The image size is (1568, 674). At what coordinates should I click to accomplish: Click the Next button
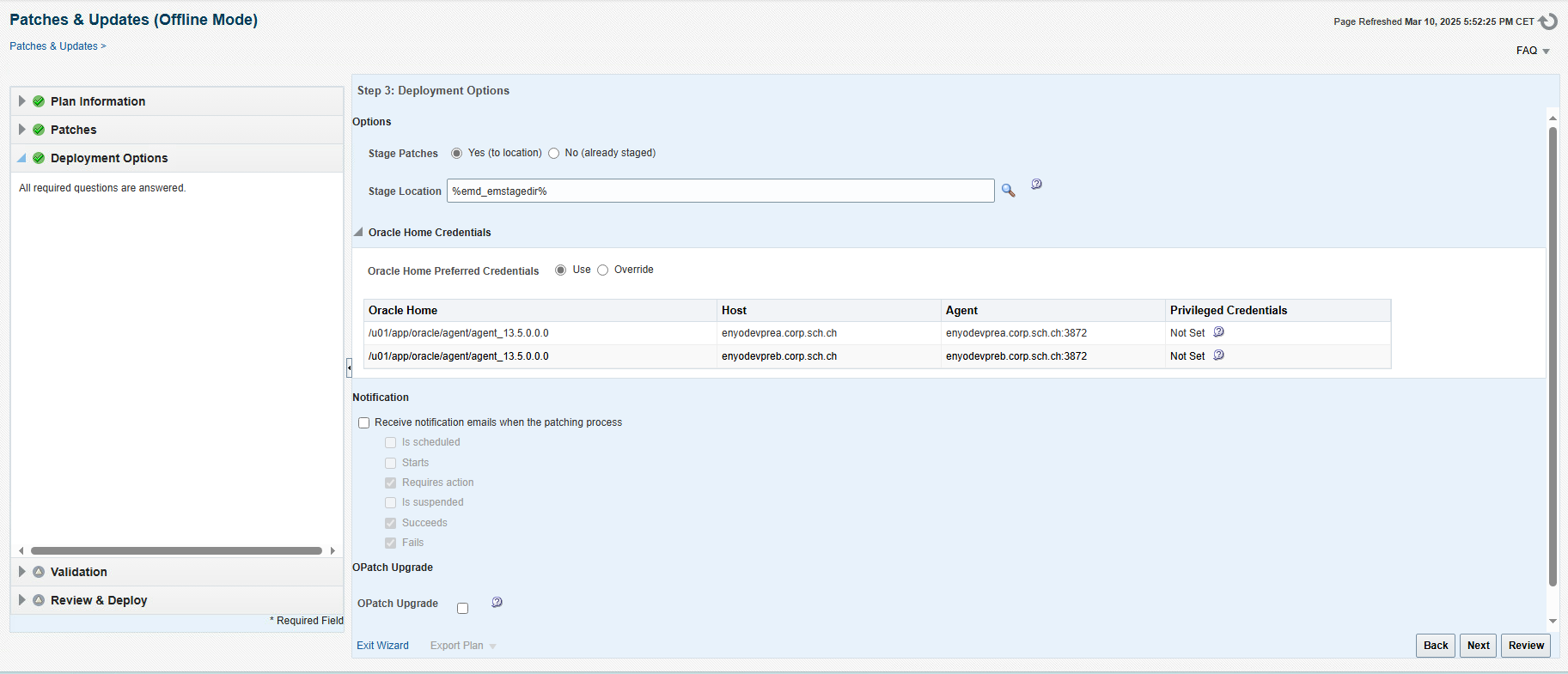[1478, 646]
